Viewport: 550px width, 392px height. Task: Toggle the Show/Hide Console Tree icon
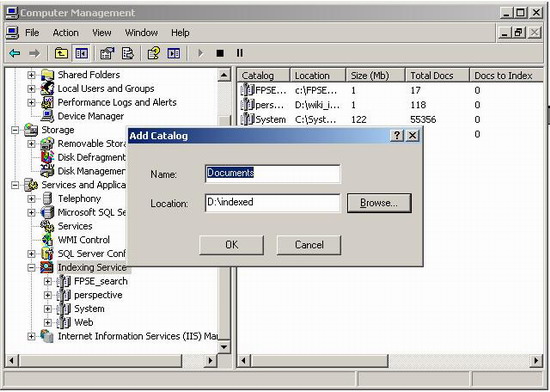(81, 53)
